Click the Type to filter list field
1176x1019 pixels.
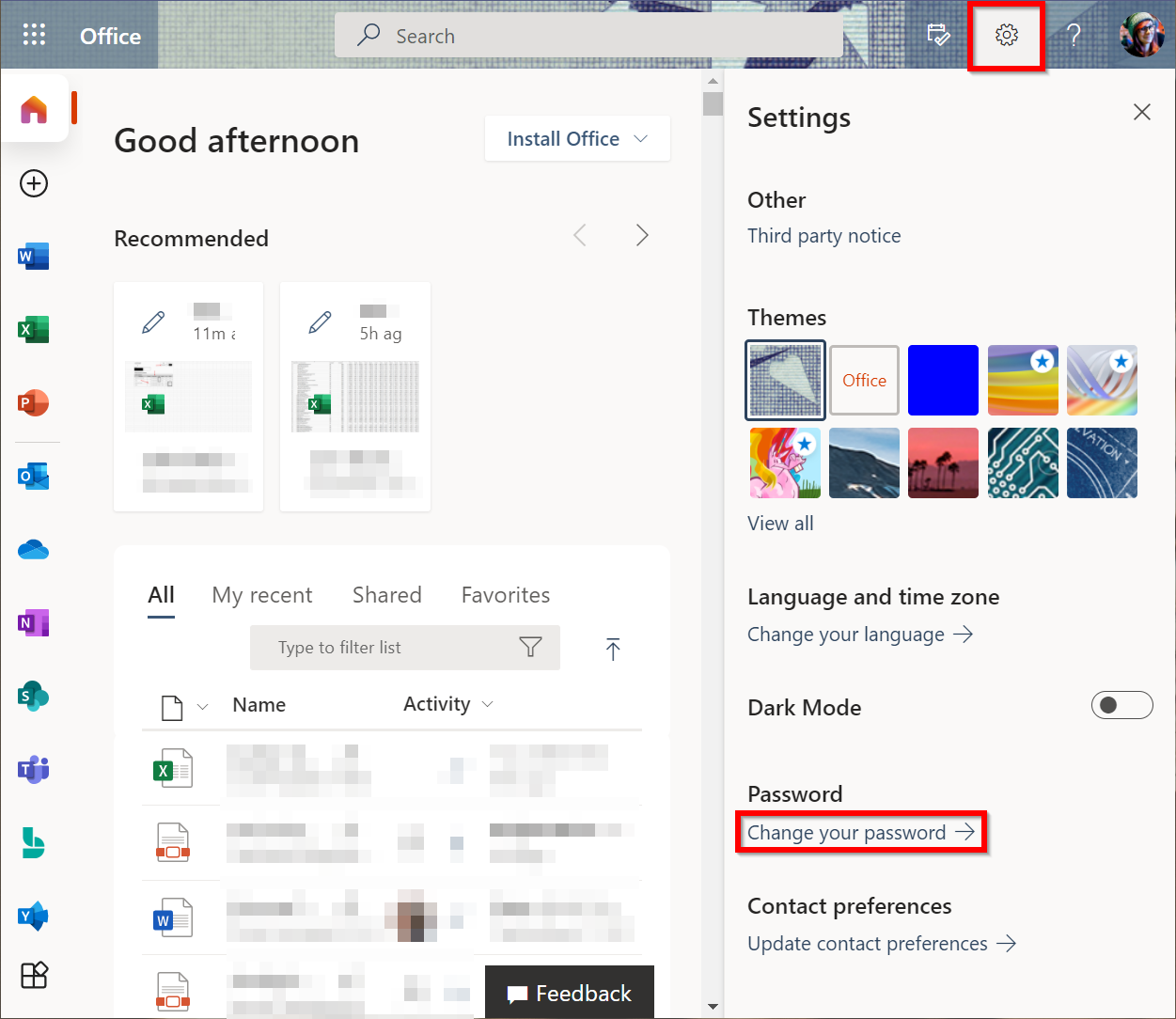(x=385, y=648)
